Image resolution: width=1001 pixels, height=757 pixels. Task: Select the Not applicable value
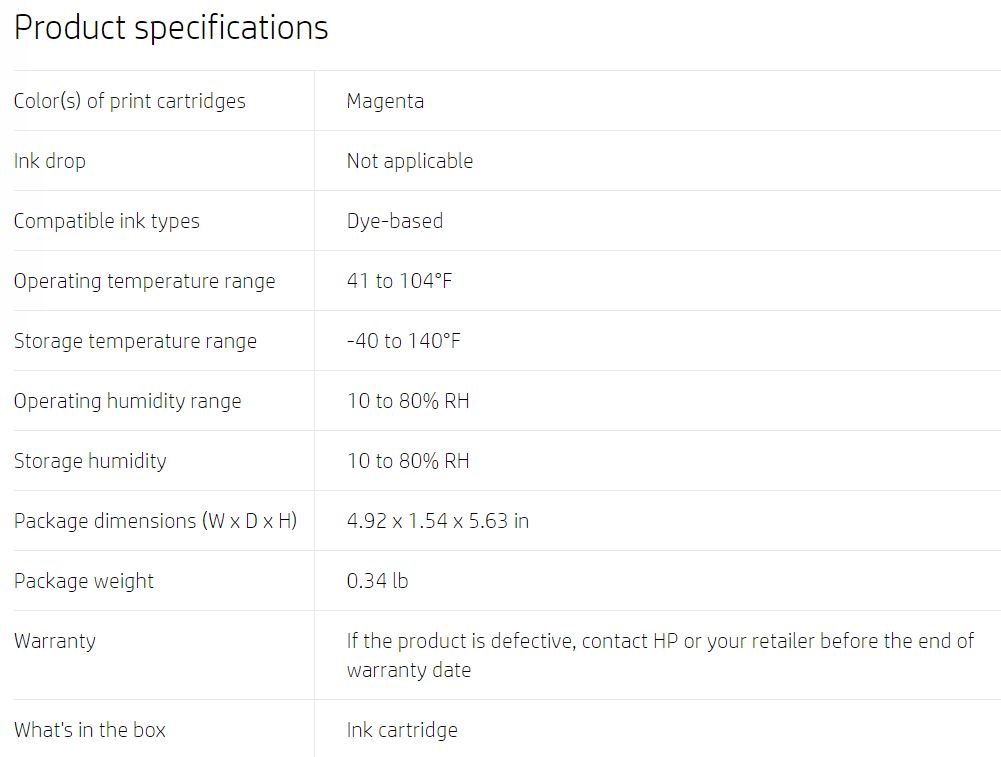[410, 161]
